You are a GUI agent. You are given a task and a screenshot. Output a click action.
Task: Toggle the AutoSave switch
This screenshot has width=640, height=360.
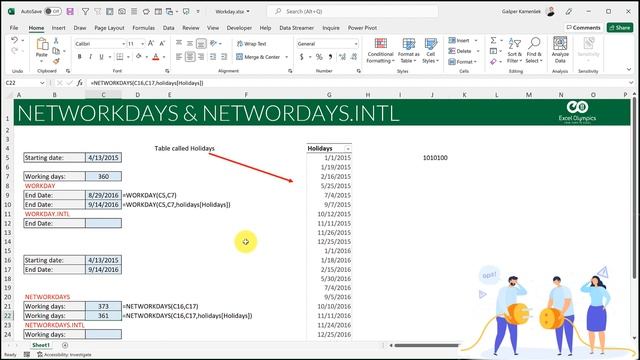click(x=53, y=11)
